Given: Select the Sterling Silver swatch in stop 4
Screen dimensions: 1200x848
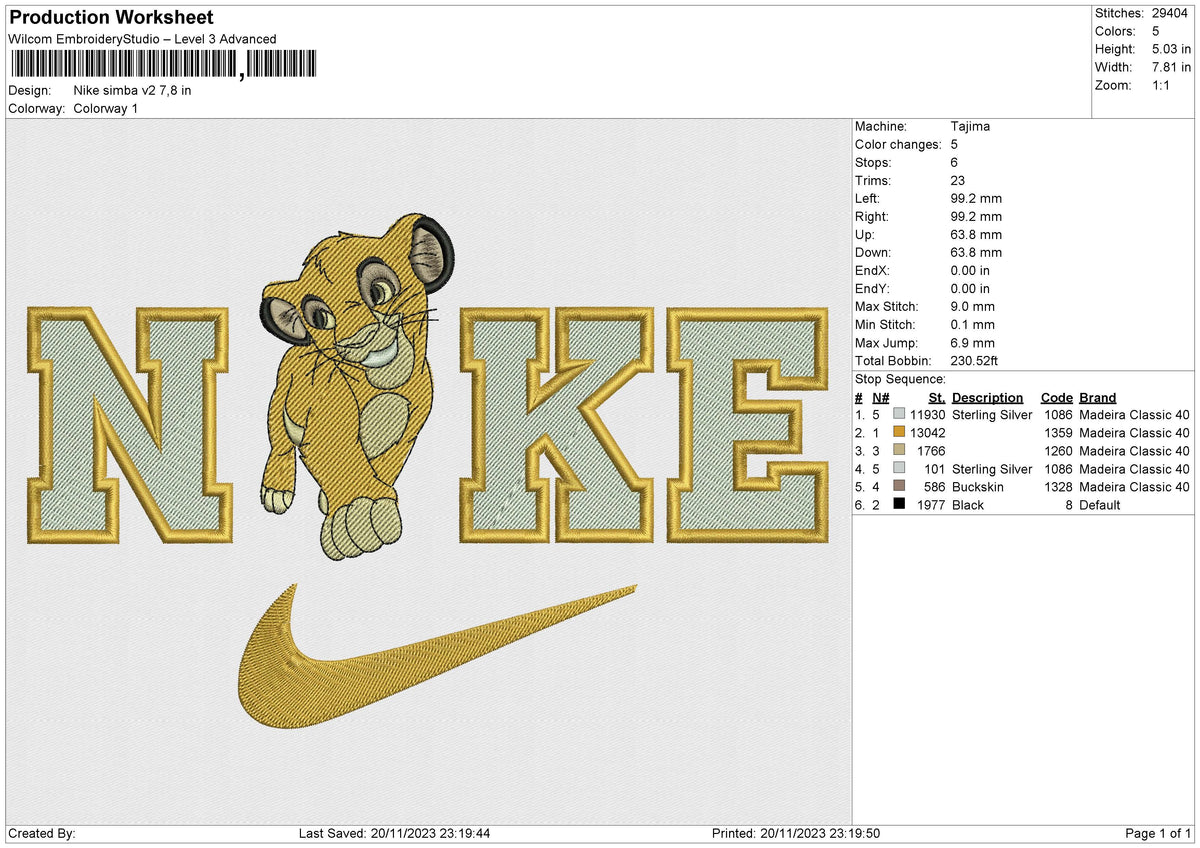Looking at the screenshot, I should 899,469.
